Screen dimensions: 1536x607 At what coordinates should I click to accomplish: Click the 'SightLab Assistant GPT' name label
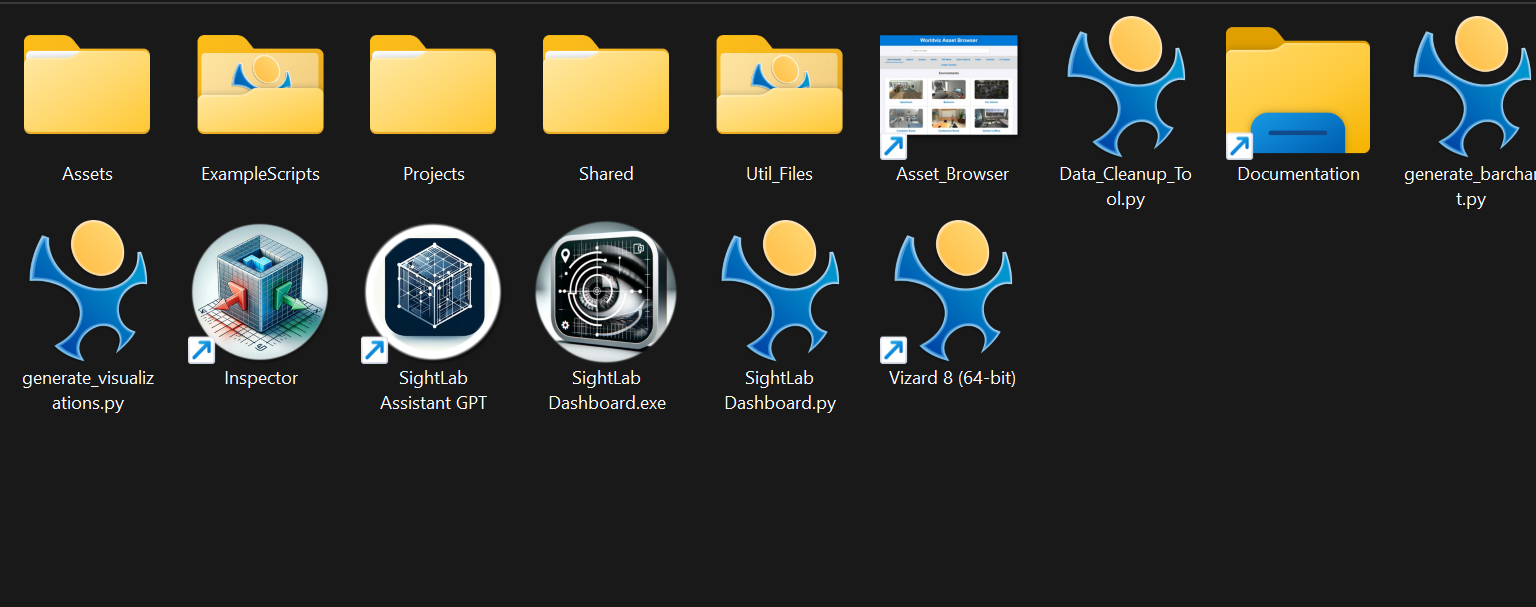433,391
